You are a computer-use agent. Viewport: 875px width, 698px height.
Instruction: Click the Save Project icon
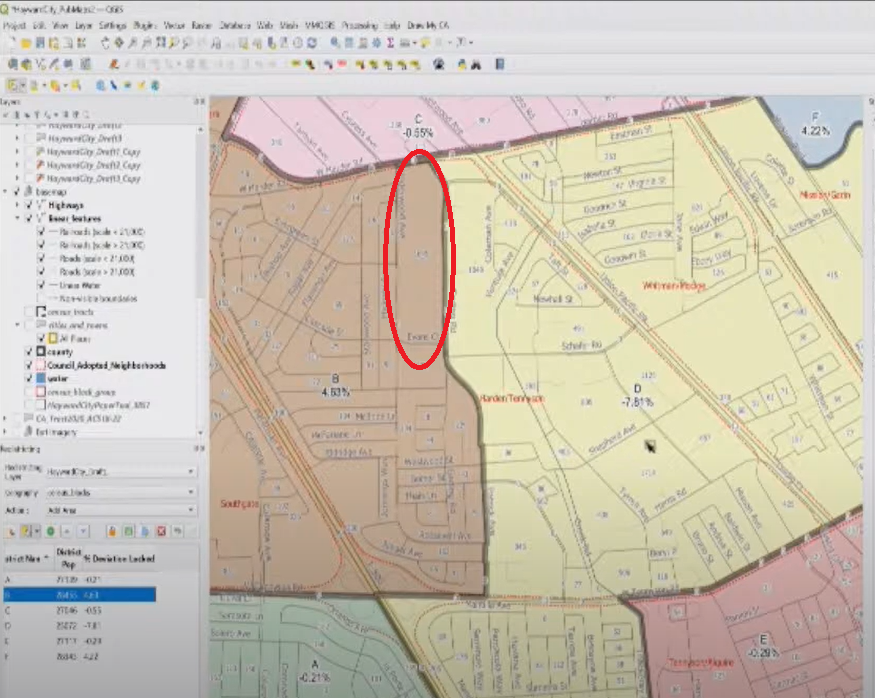tap(42, 43)
